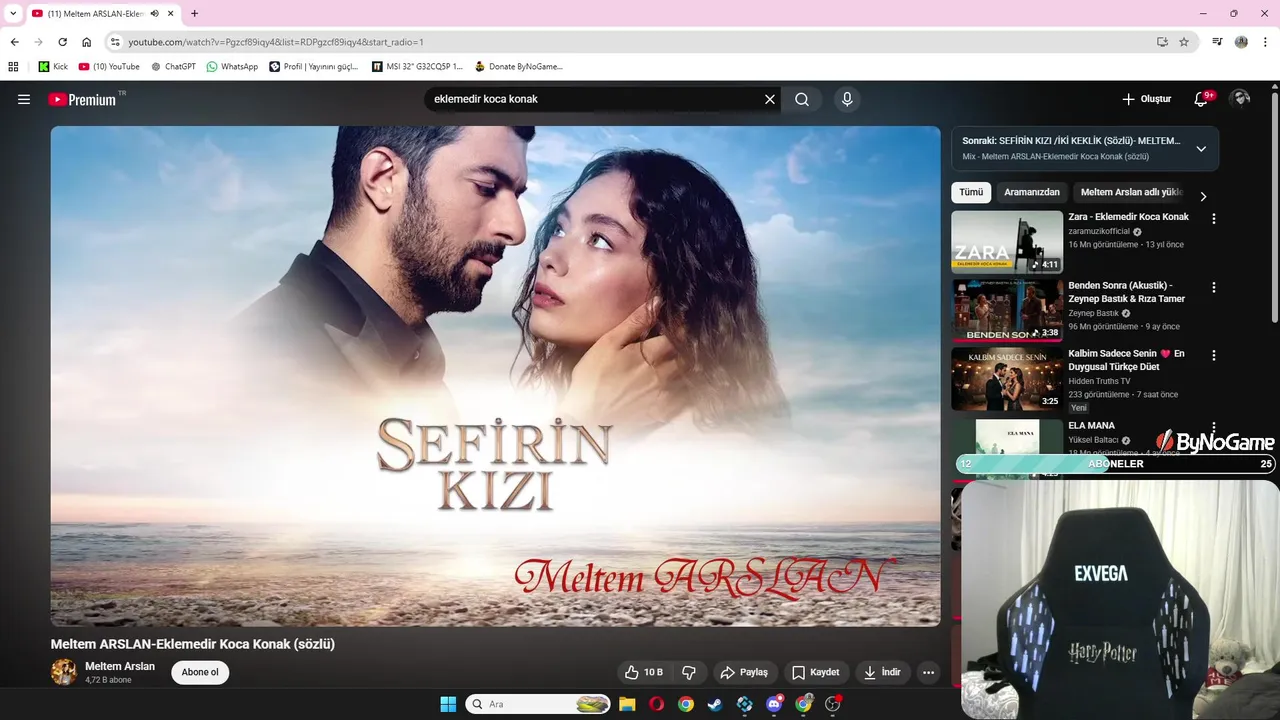Play Benden Sonra (Akustik) thumbnail
1280x720 pixels.
click(x=1007, y=310)
